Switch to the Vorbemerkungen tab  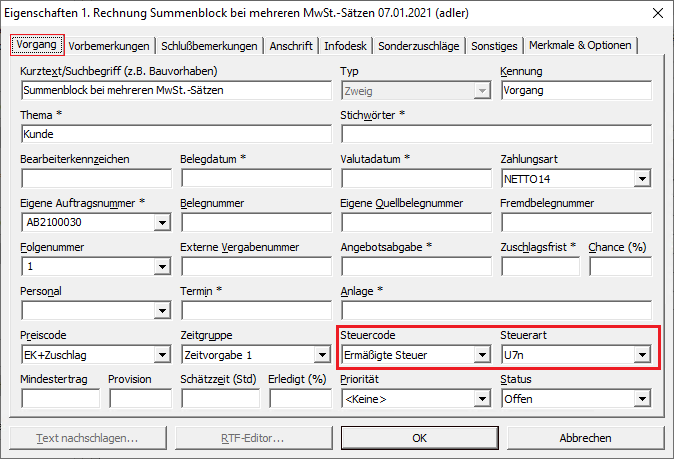(x=110, y=46)
